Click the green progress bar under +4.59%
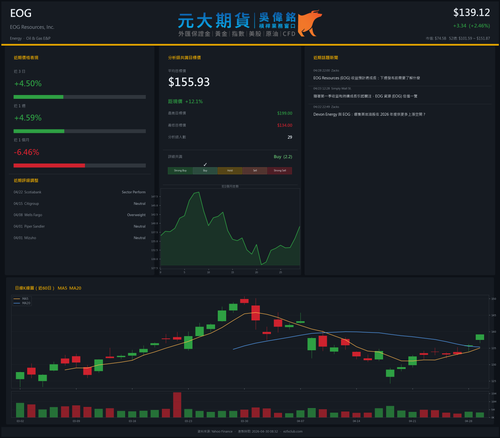This screenshot has height=438, width=500. pyautogui.click(x=39, y=131)
